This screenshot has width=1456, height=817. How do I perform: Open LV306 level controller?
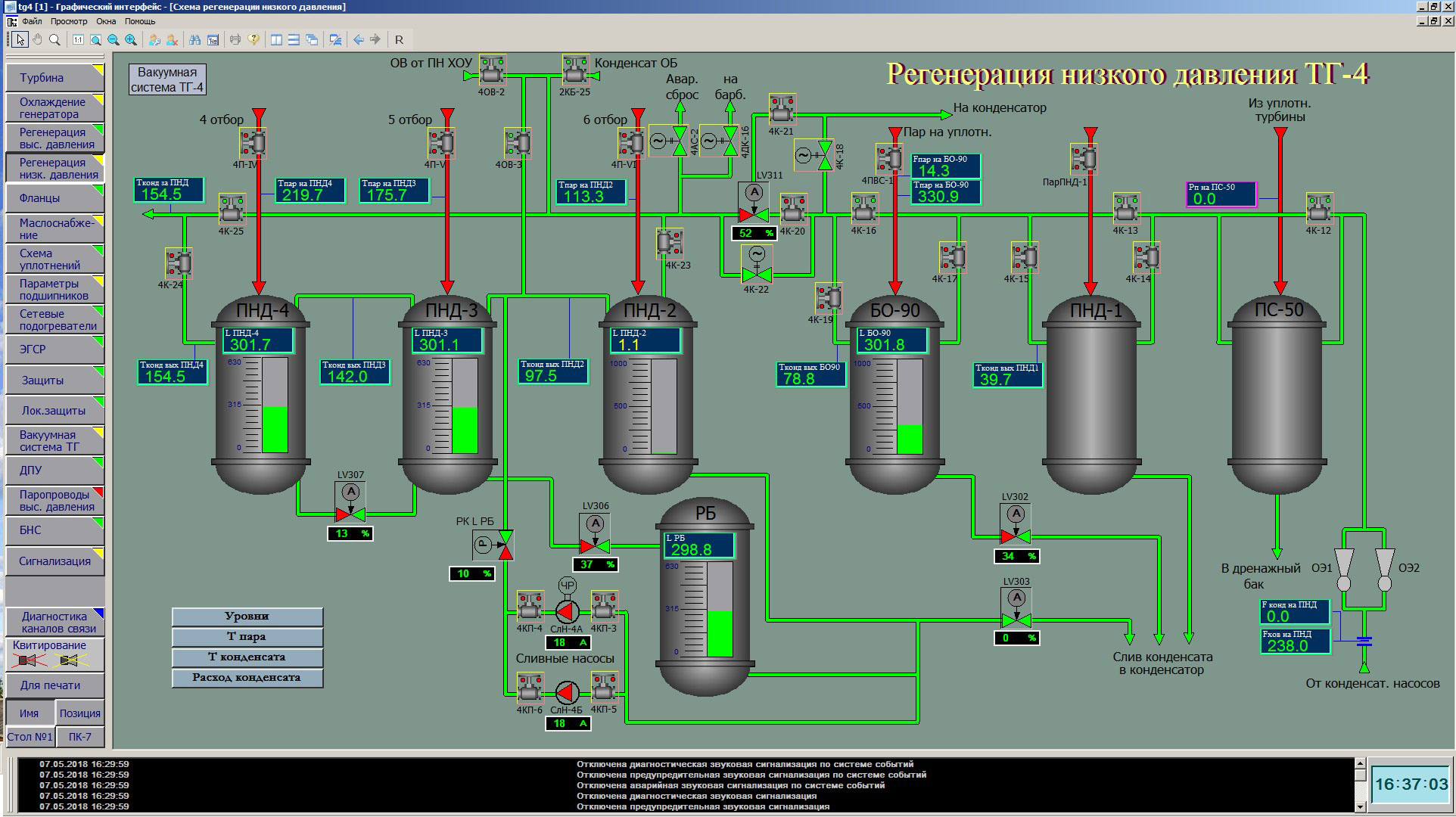click(x=596, y=533)
